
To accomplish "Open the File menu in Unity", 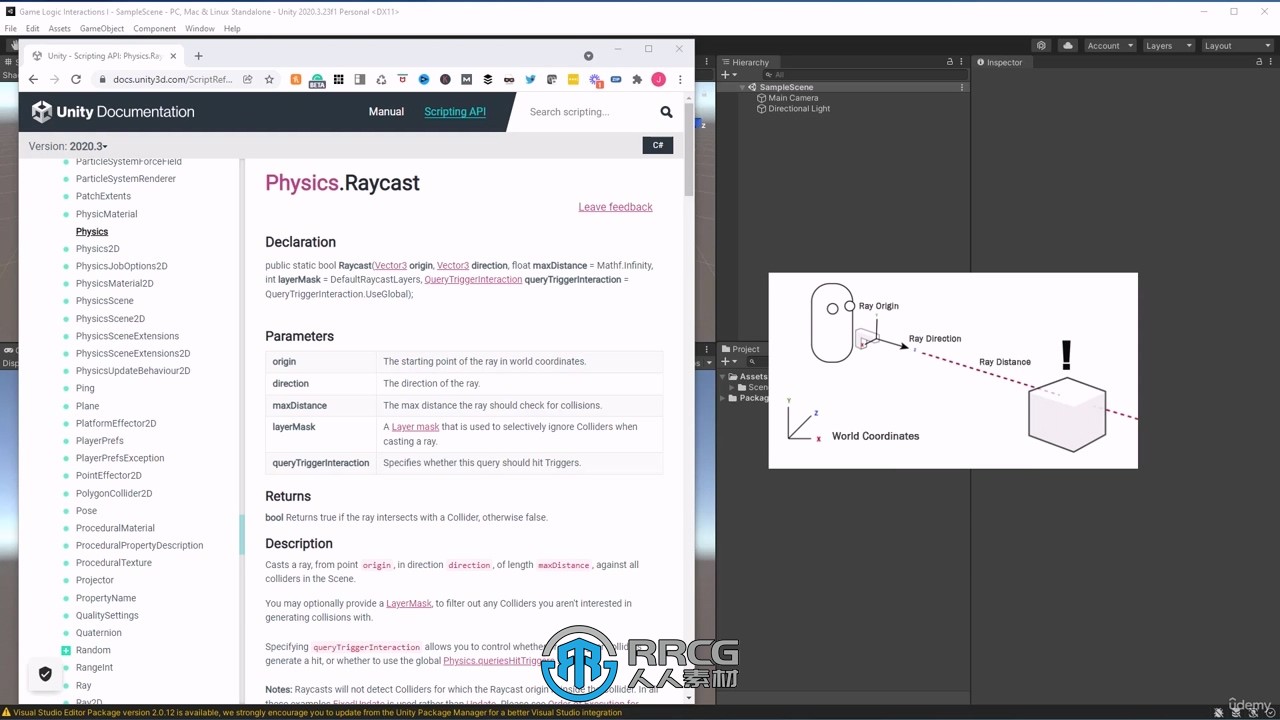I will click(x=11, y=29).
